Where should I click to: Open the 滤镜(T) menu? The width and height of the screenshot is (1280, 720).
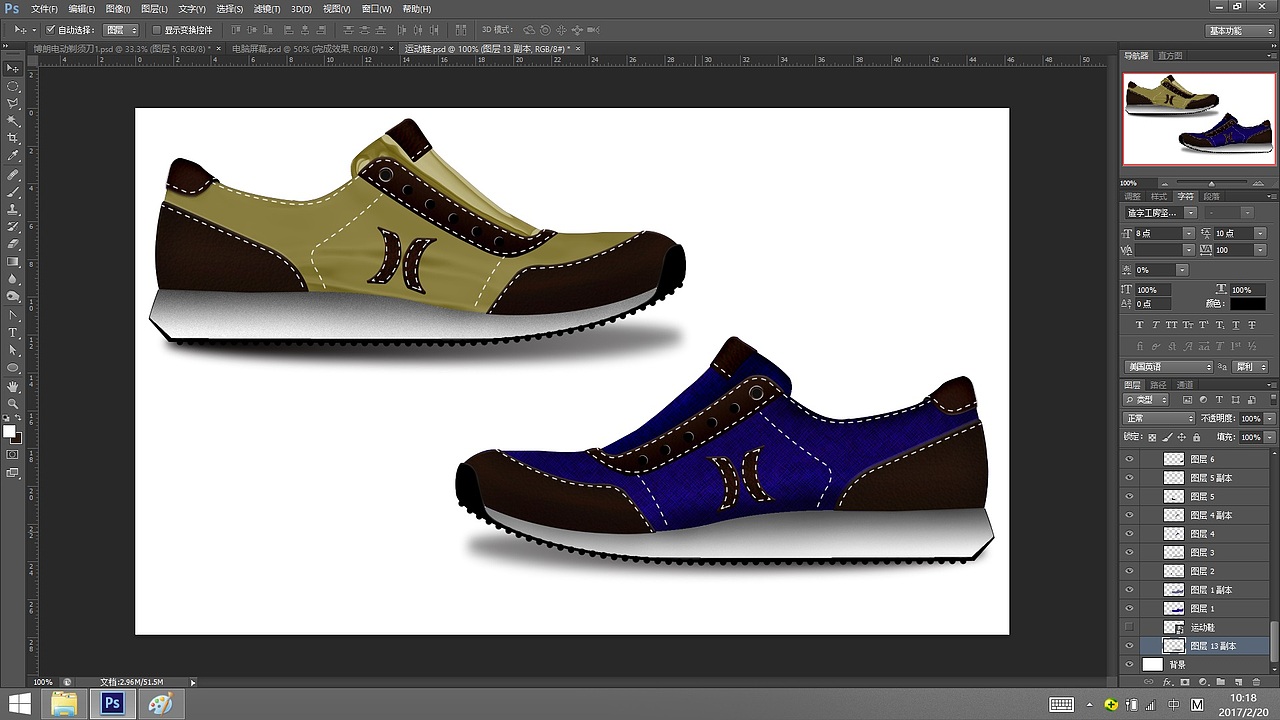click(x=266, y=9)
